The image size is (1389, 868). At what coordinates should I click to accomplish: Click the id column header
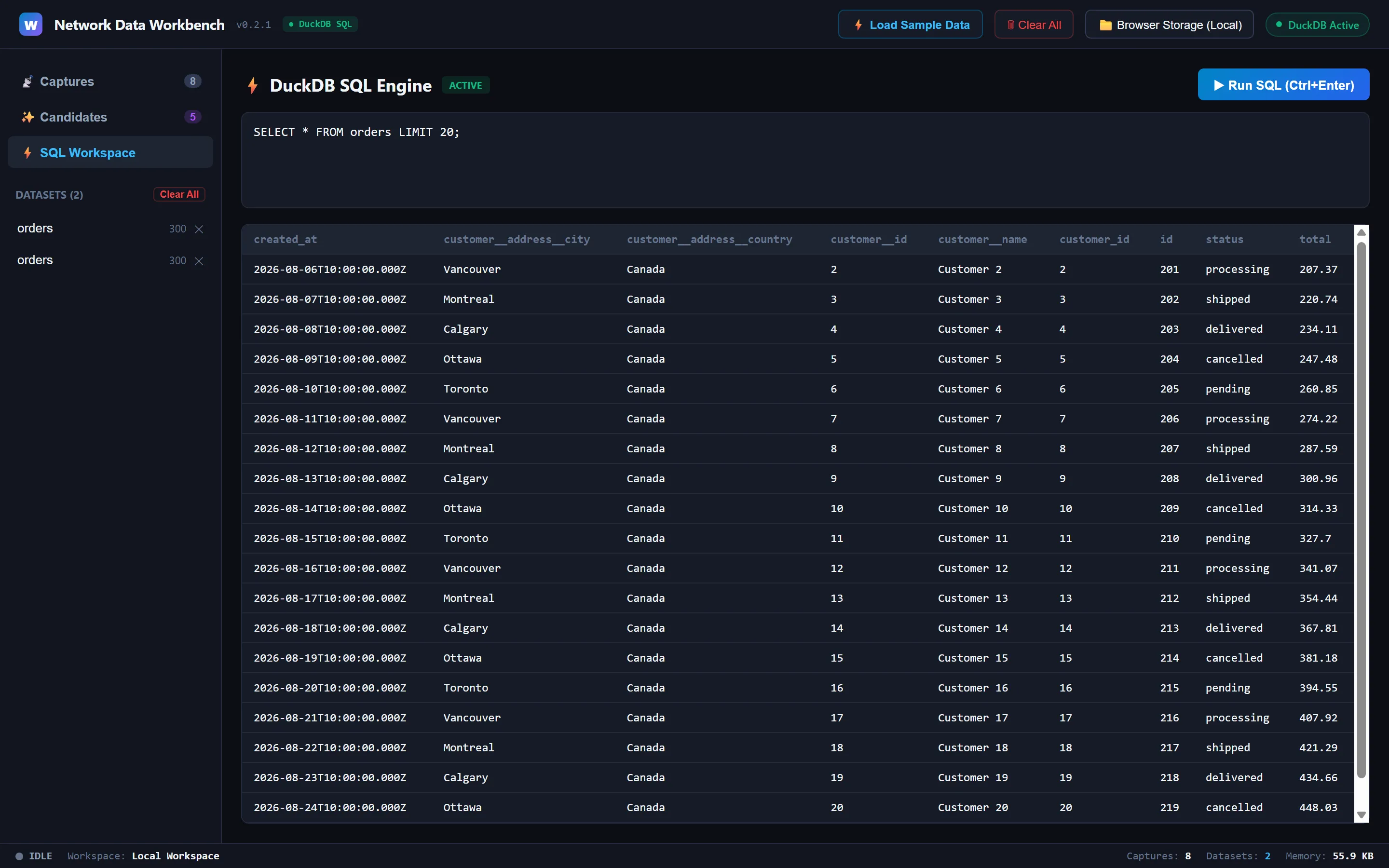[x=1166, y=239]
